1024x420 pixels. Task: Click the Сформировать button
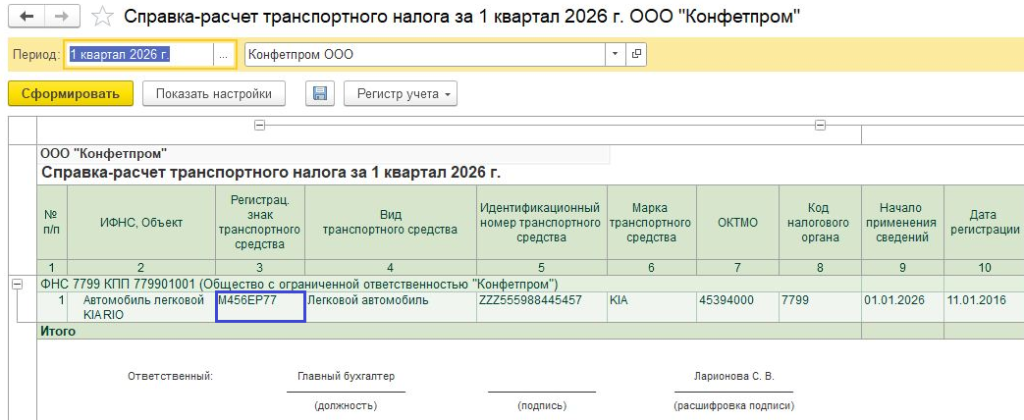71,93
